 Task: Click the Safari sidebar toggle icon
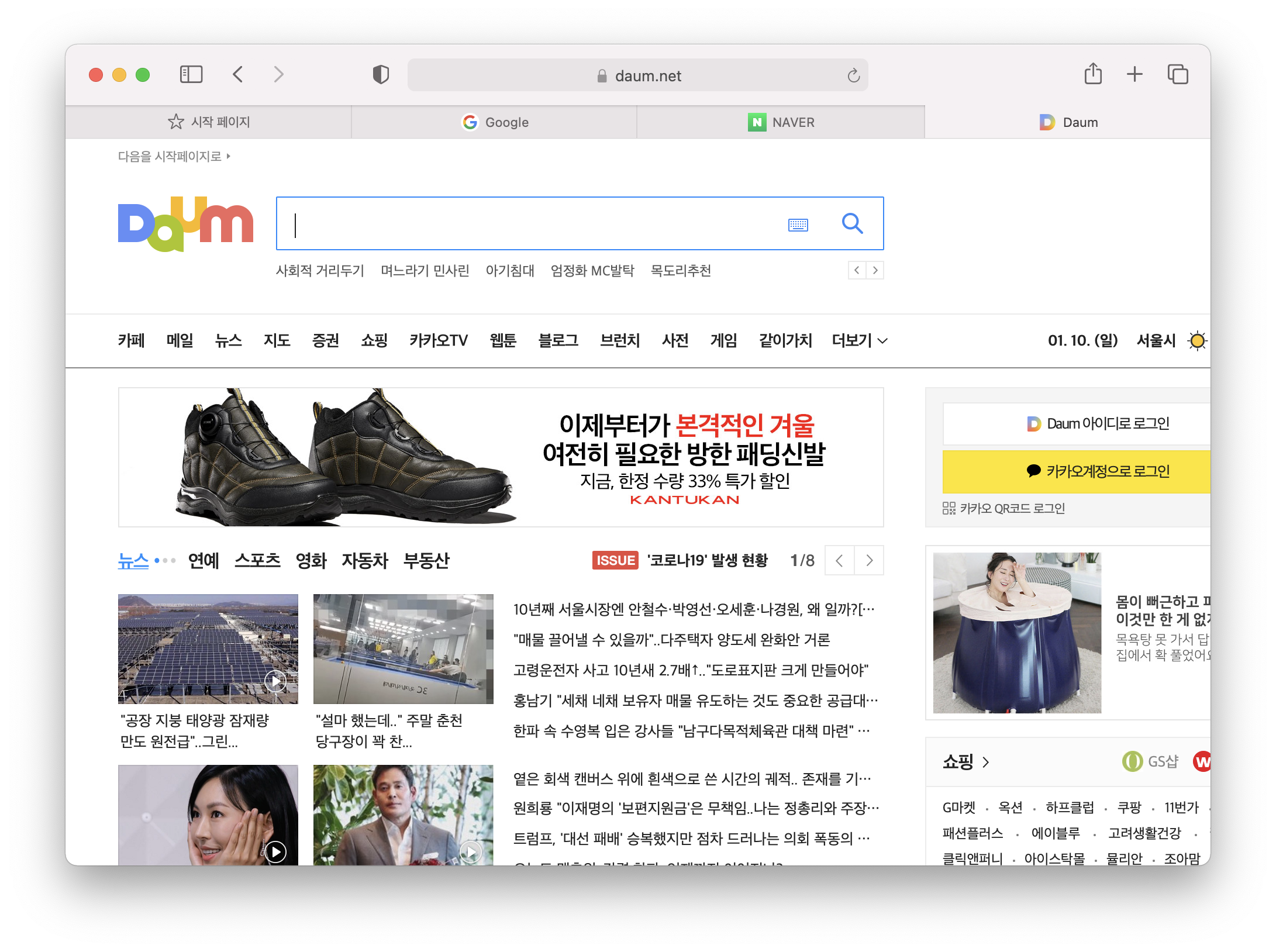pyautogui.click(x=191, y=74)
